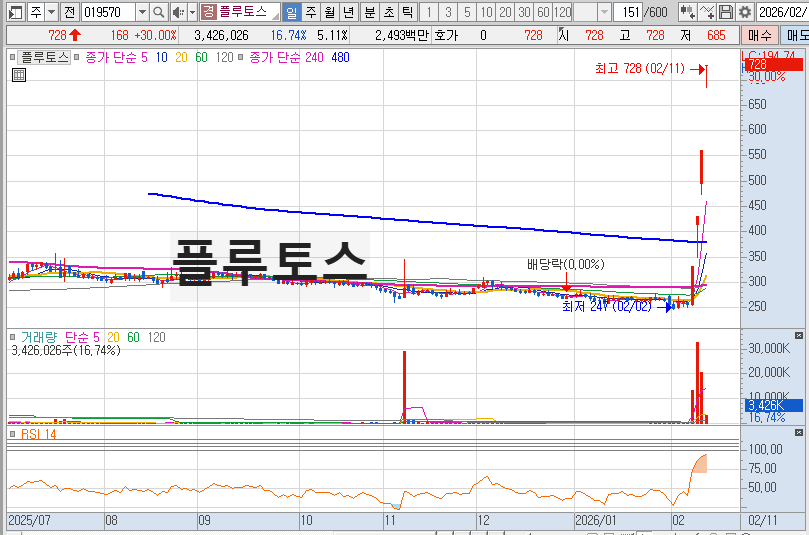The height and width of the screenshot is (535, 809).
Task: Toggle the RSI 14 legend square
Action: pos(12,434)
